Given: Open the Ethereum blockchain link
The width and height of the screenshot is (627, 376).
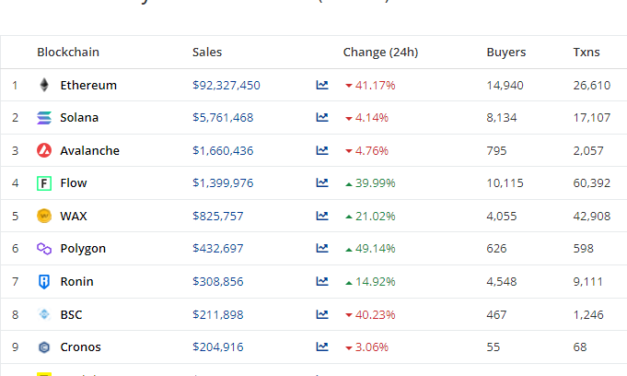Looking at the screenshot, I should coord(88,85).
